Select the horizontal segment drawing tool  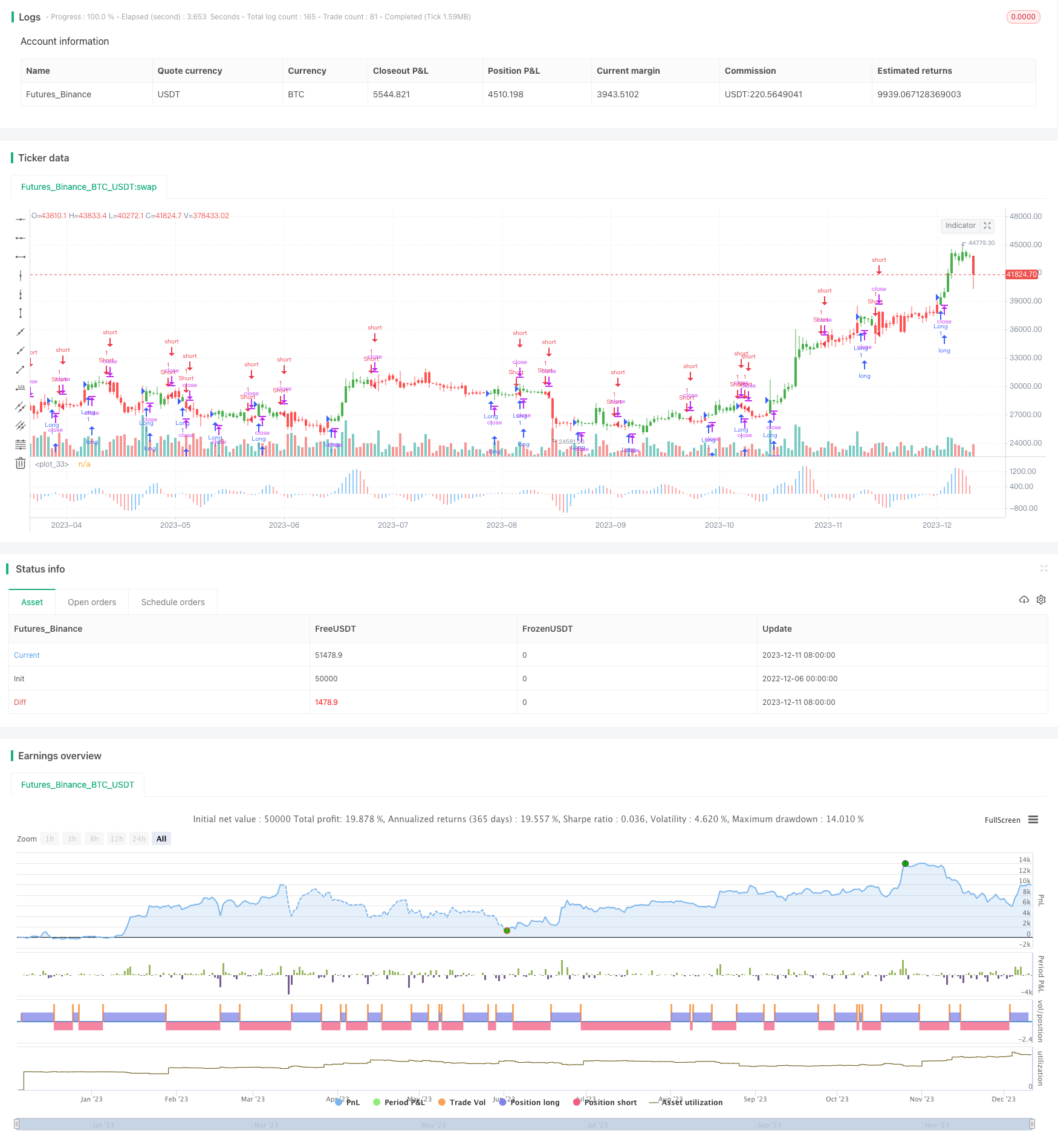[21, 257]
